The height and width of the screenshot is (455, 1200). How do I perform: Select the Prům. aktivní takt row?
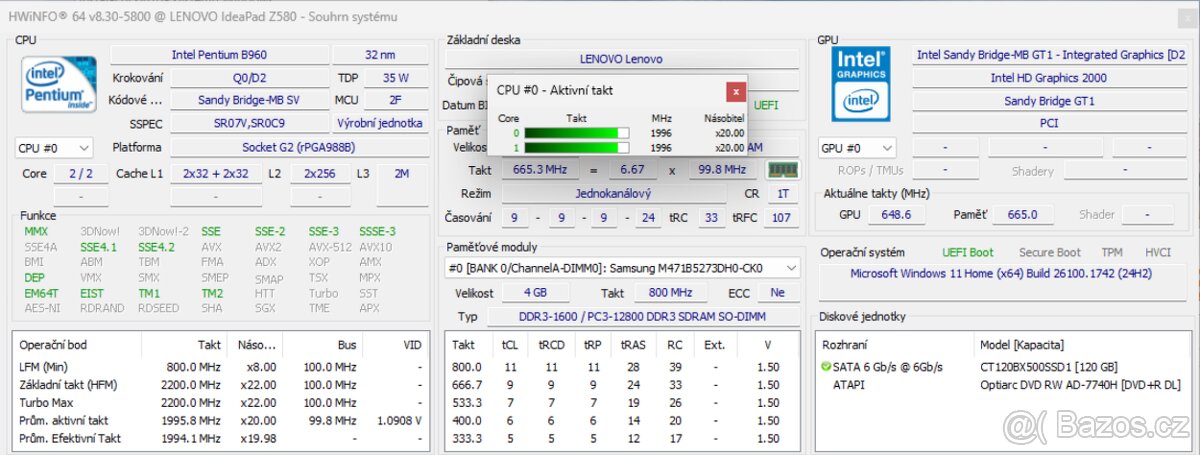pos(221,420)
